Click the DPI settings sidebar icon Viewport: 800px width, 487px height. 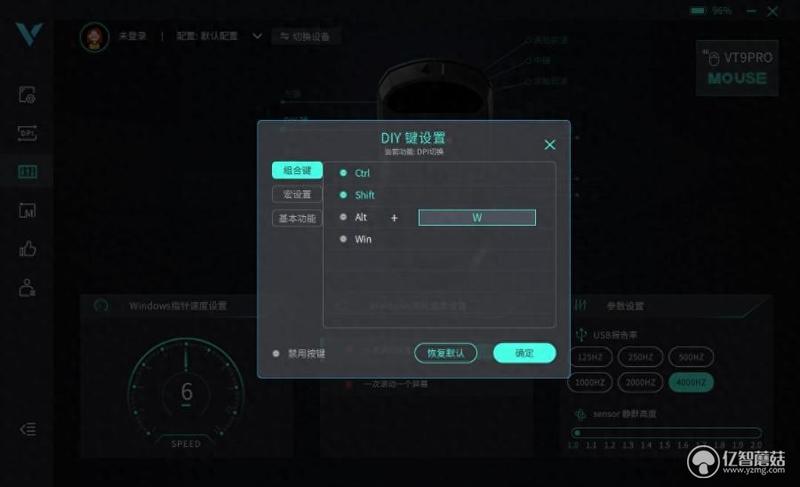pos(27,133)
